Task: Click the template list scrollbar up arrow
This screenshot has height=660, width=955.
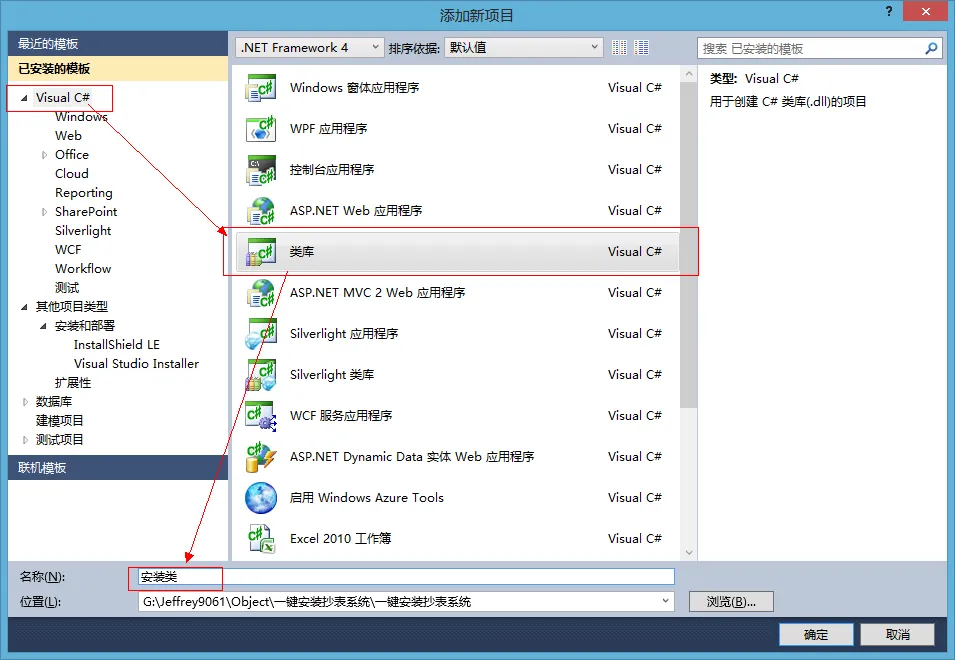Action: pos(689,74)
